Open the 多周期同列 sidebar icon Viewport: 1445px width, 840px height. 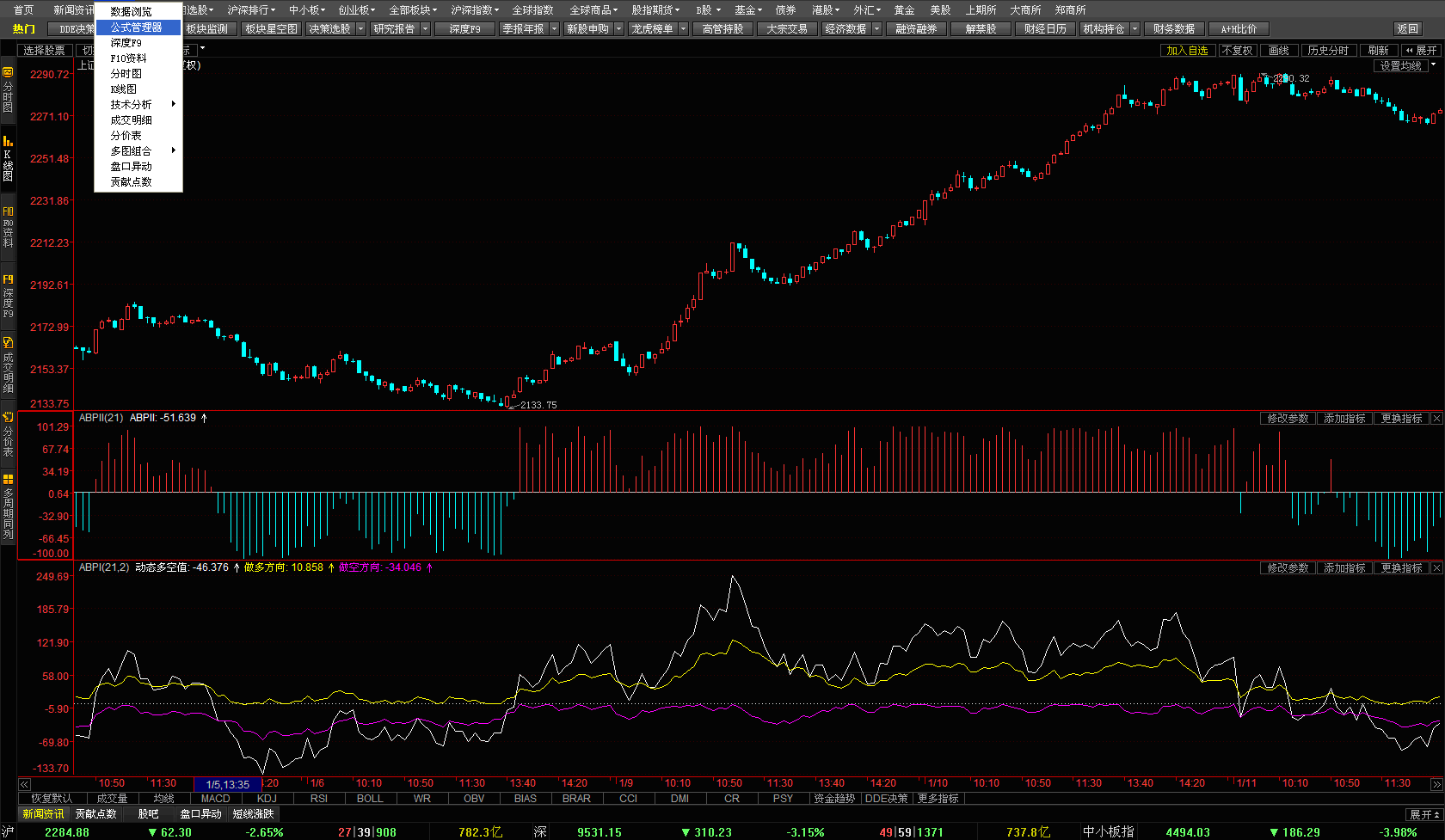coord(8,506)
